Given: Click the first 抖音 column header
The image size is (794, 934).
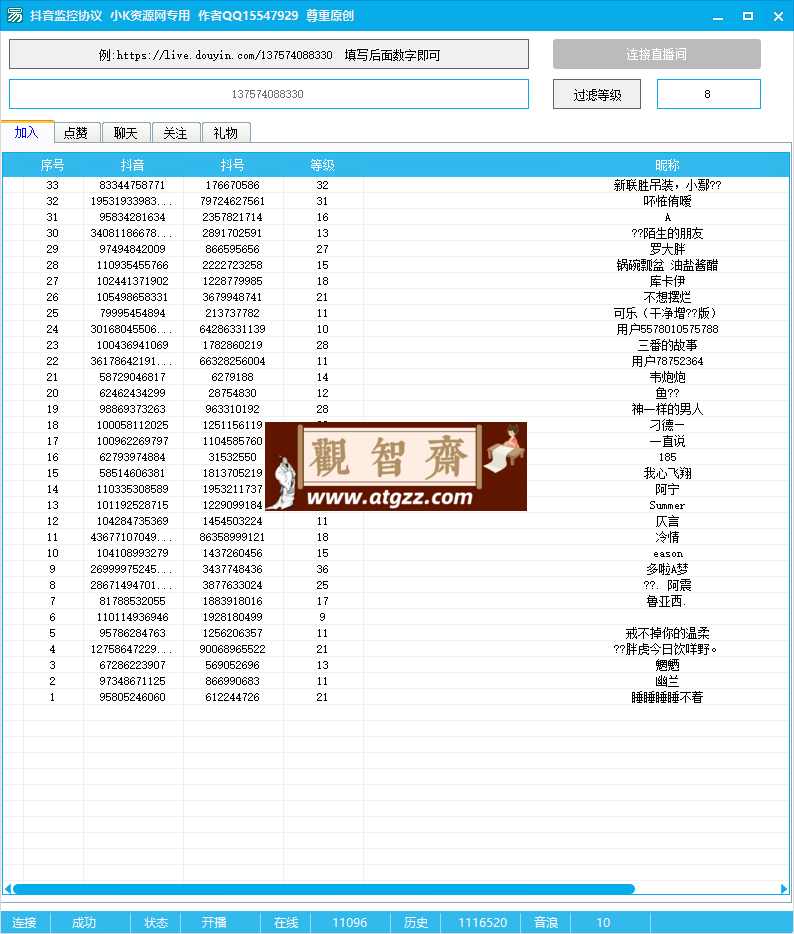Looking at the screenshot, I should click(x=132, y=165).
